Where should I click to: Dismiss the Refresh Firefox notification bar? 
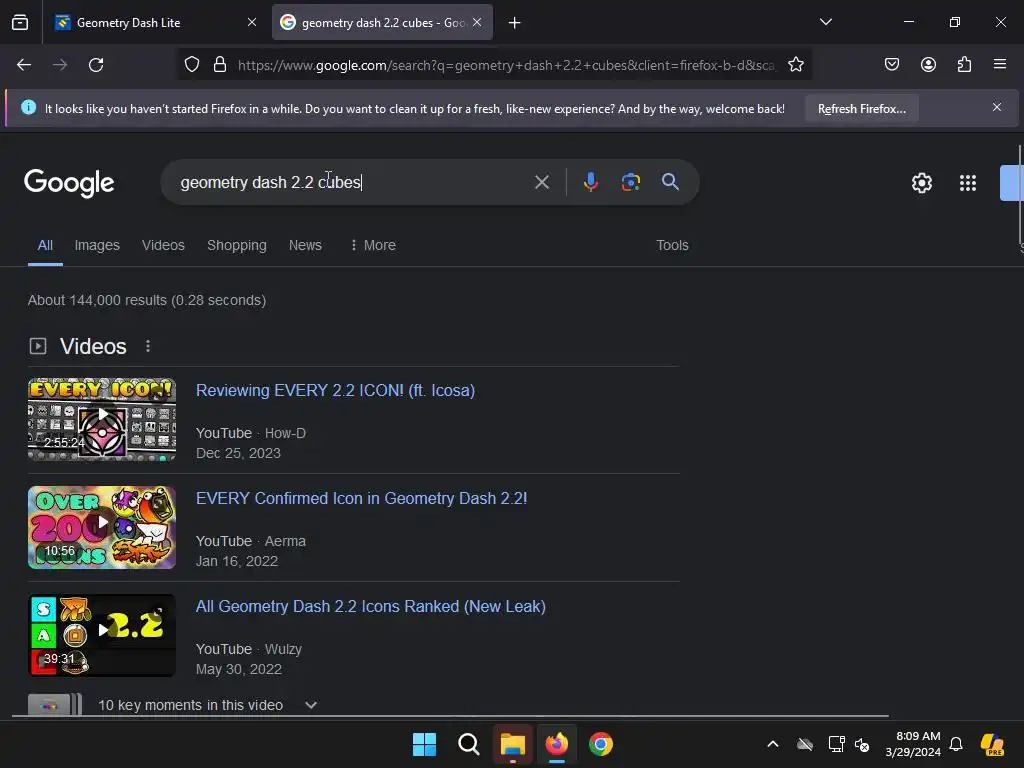pyautogui.click(x=997, y=107)
